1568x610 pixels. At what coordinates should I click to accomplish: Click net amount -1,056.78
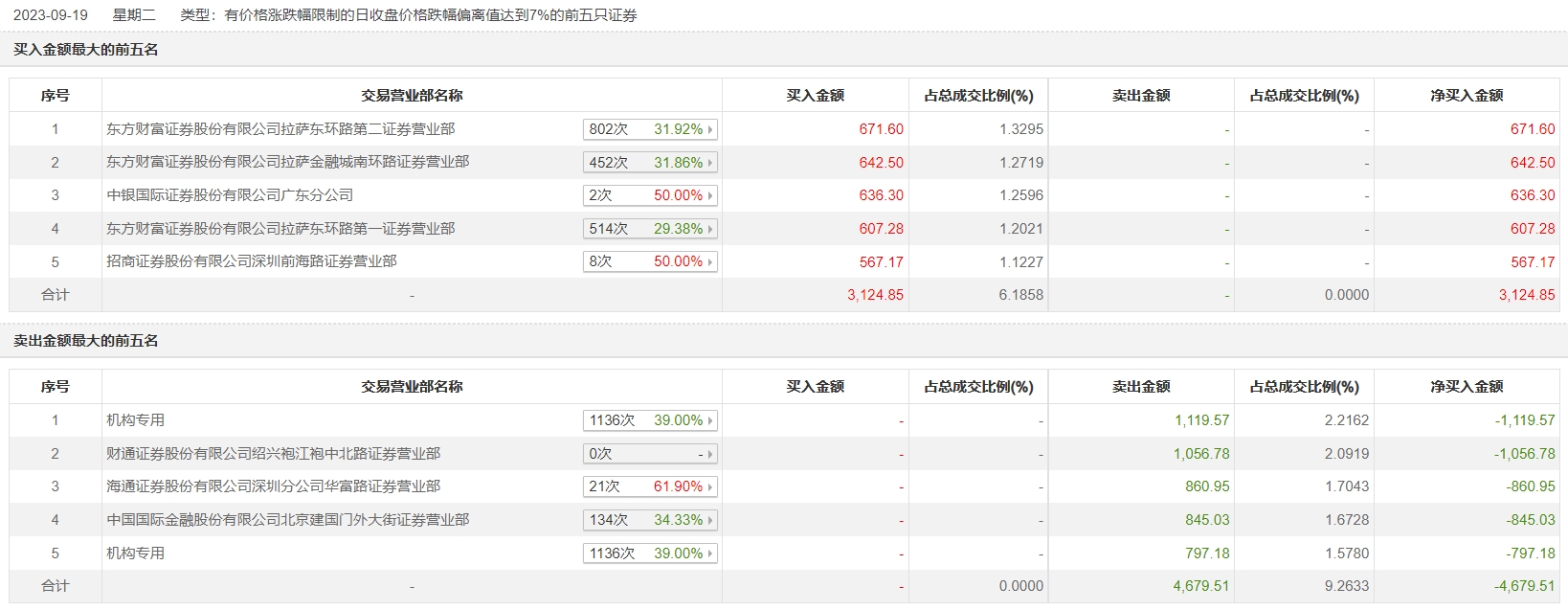click(x=1525, y=454)
